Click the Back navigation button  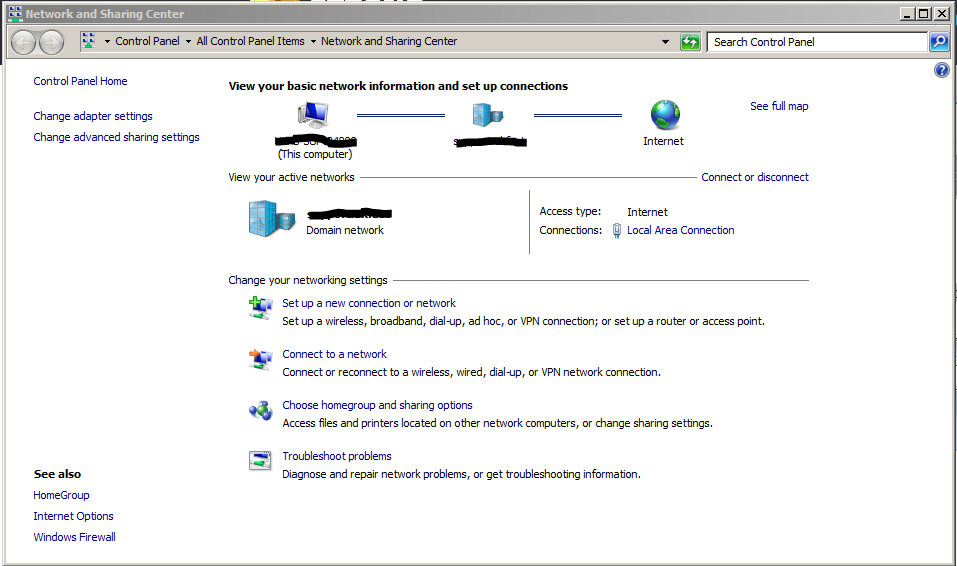(24, 42)
